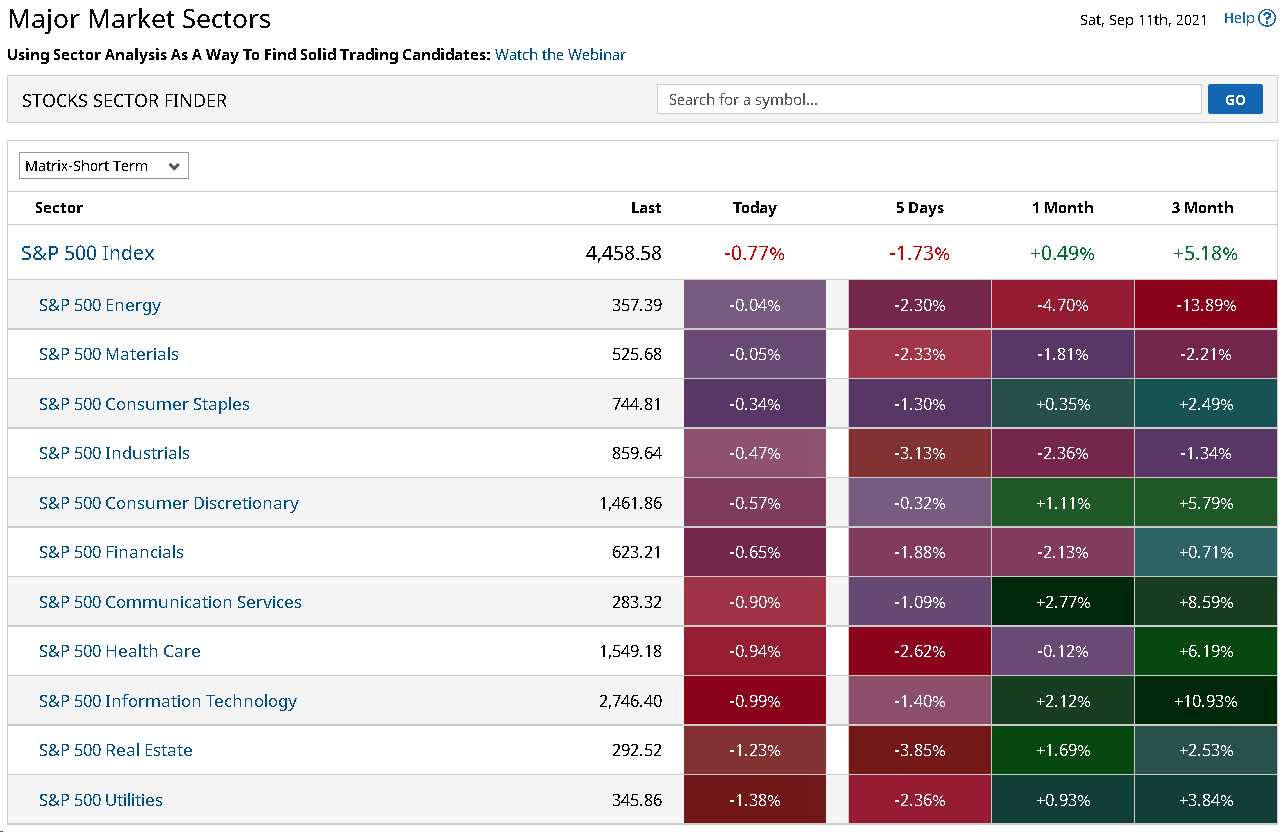The width and height of the screenshot is (1283, 832).
Task: Click Utilities' Today cell -1.38%
Action: click(x=755, y=800)
